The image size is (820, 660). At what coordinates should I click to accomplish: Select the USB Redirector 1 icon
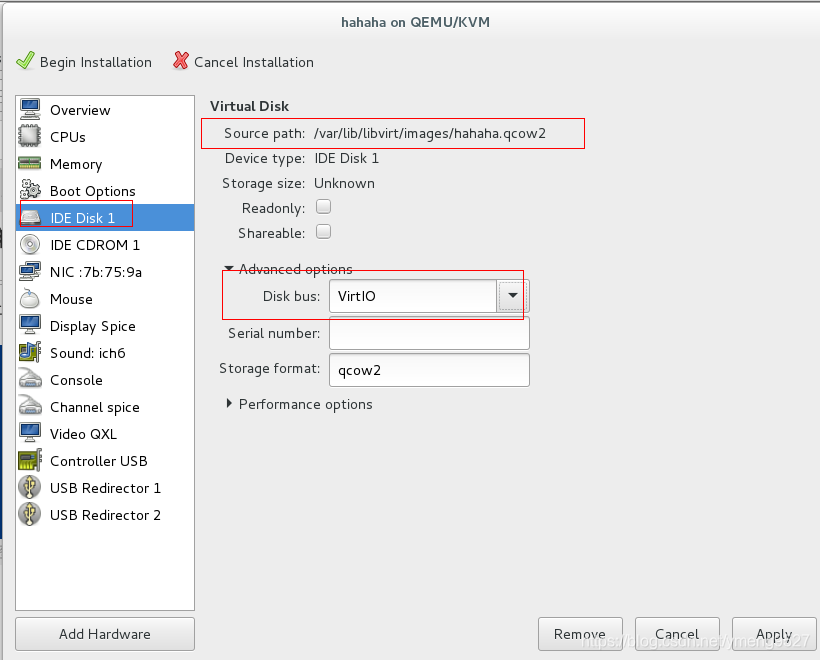[x=30, y=487]
